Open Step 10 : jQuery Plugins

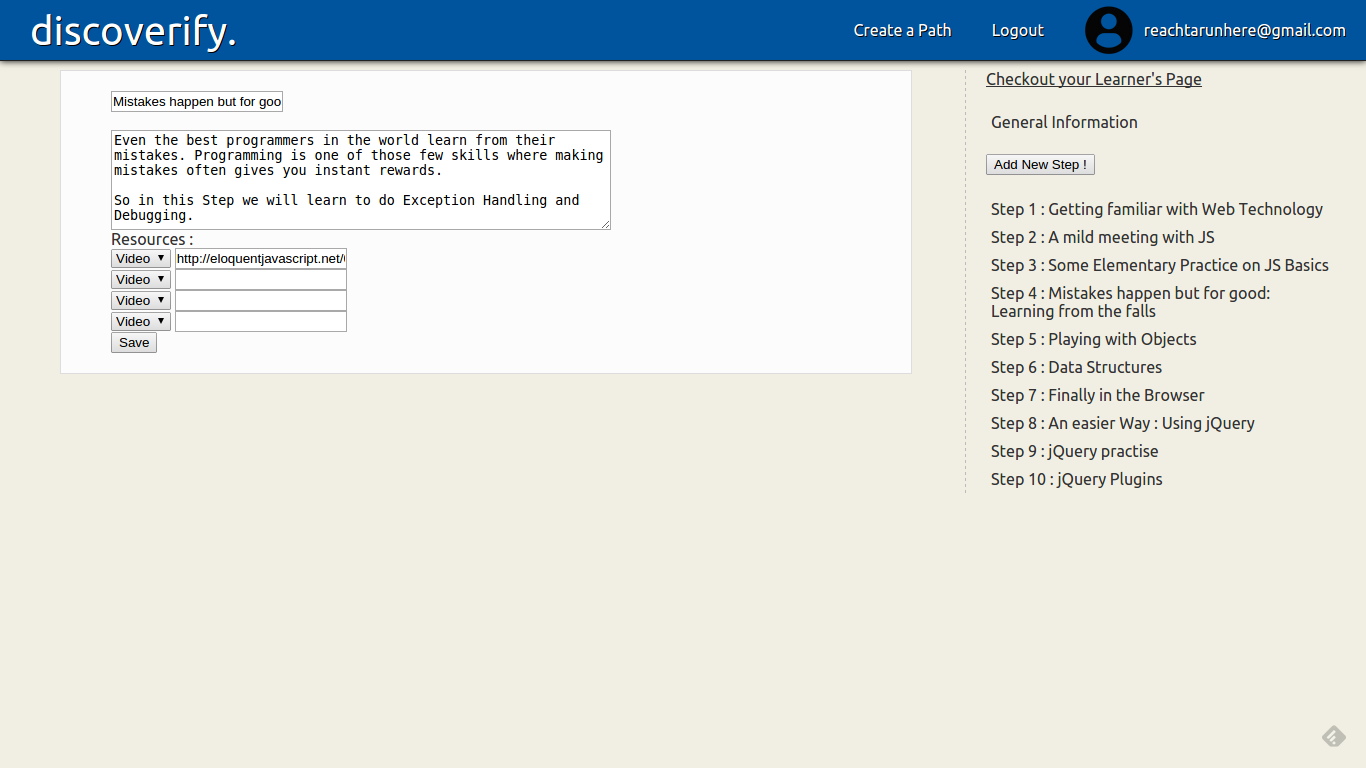(x=1077, y=479)
